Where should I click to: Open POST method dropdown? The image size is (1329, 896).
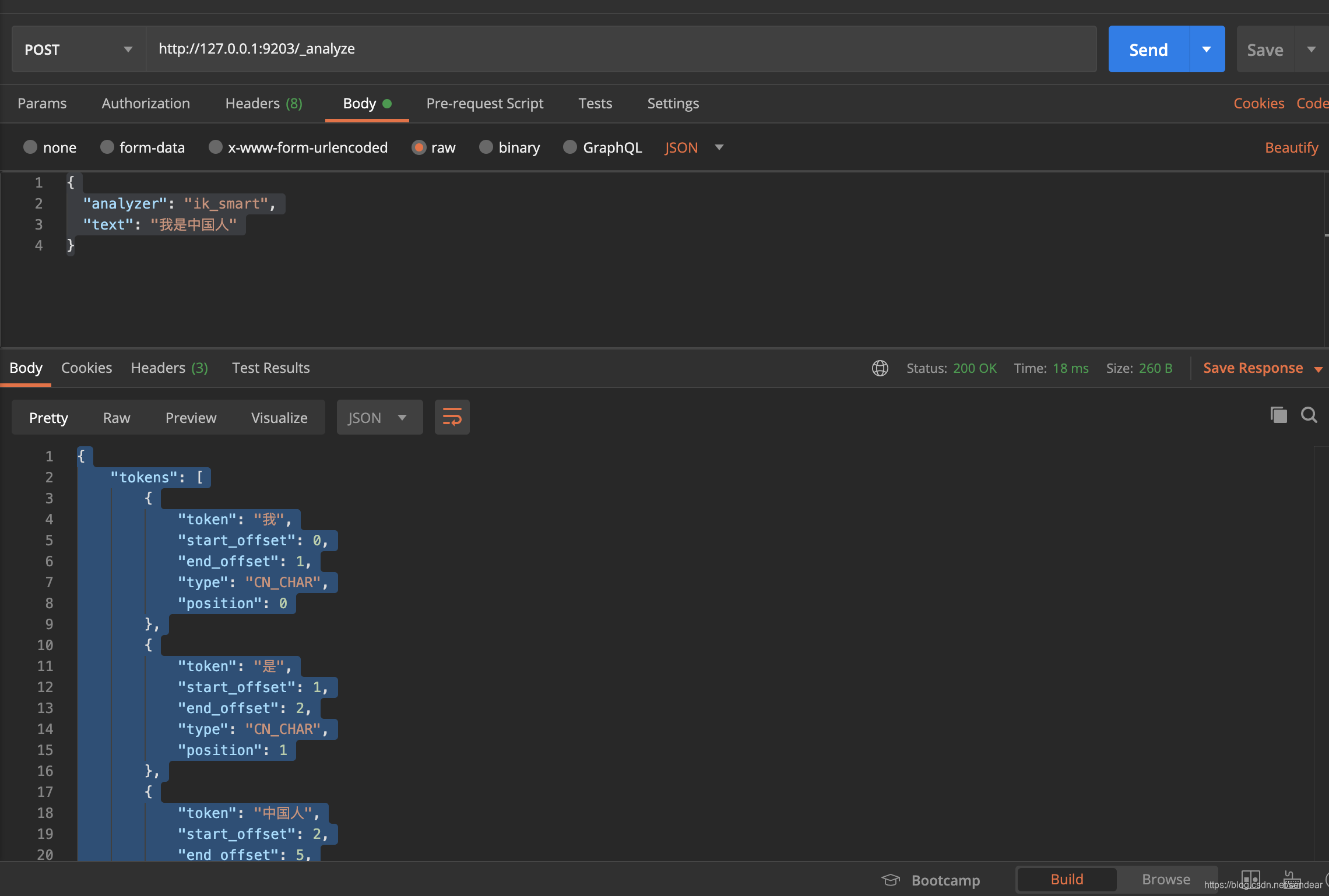(79, 50)
